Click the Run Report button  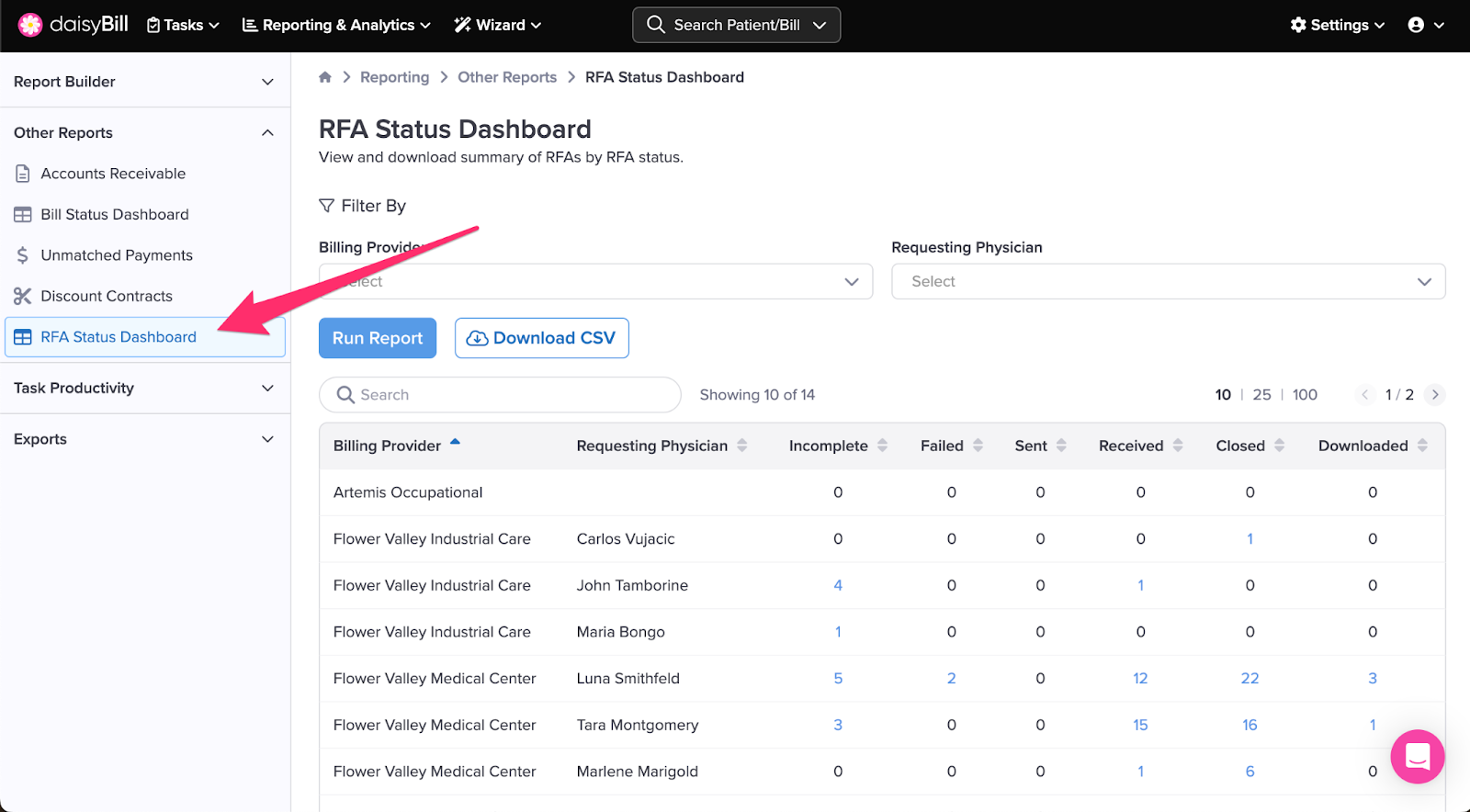coord(378,338)
